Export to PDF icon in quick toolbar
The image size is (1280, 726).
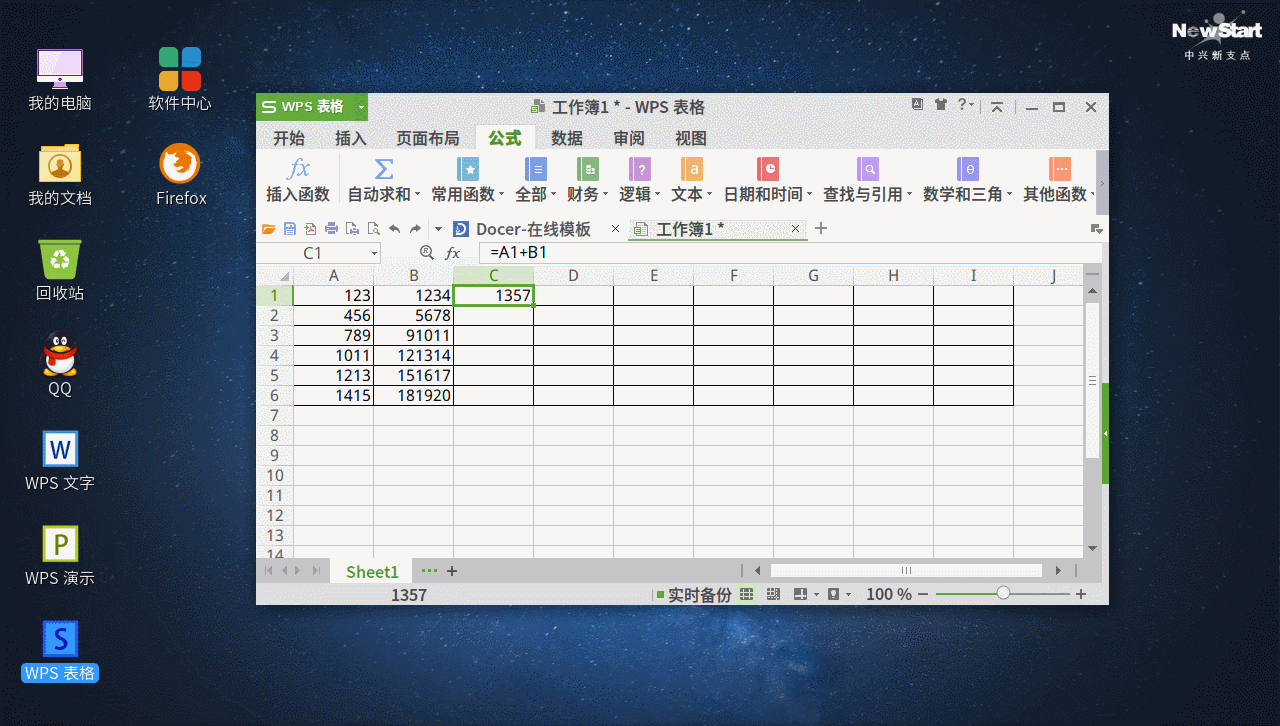(x=311, y=229)
